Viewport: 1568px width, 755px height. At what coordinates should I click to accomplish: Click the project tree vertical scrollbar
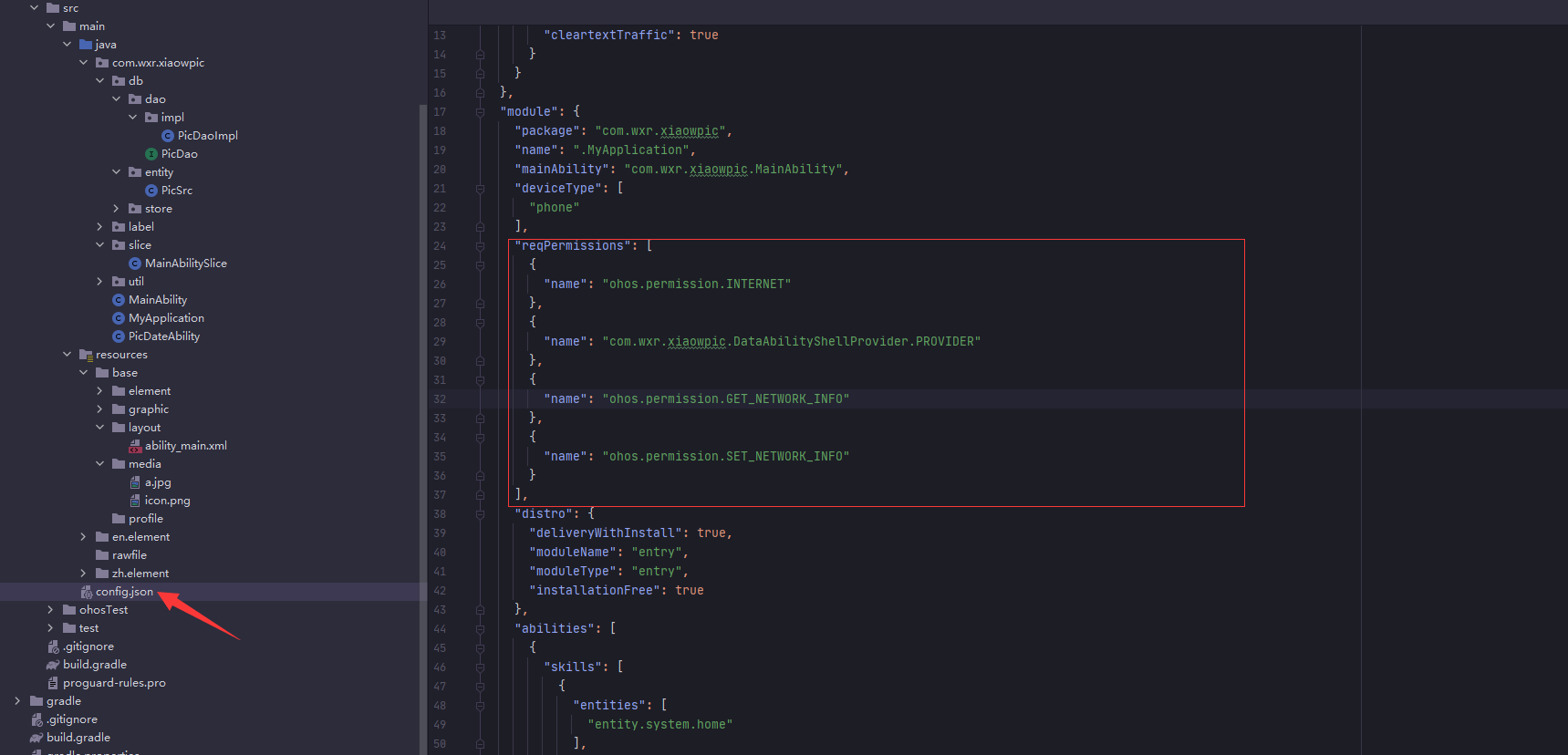point(422,429)
